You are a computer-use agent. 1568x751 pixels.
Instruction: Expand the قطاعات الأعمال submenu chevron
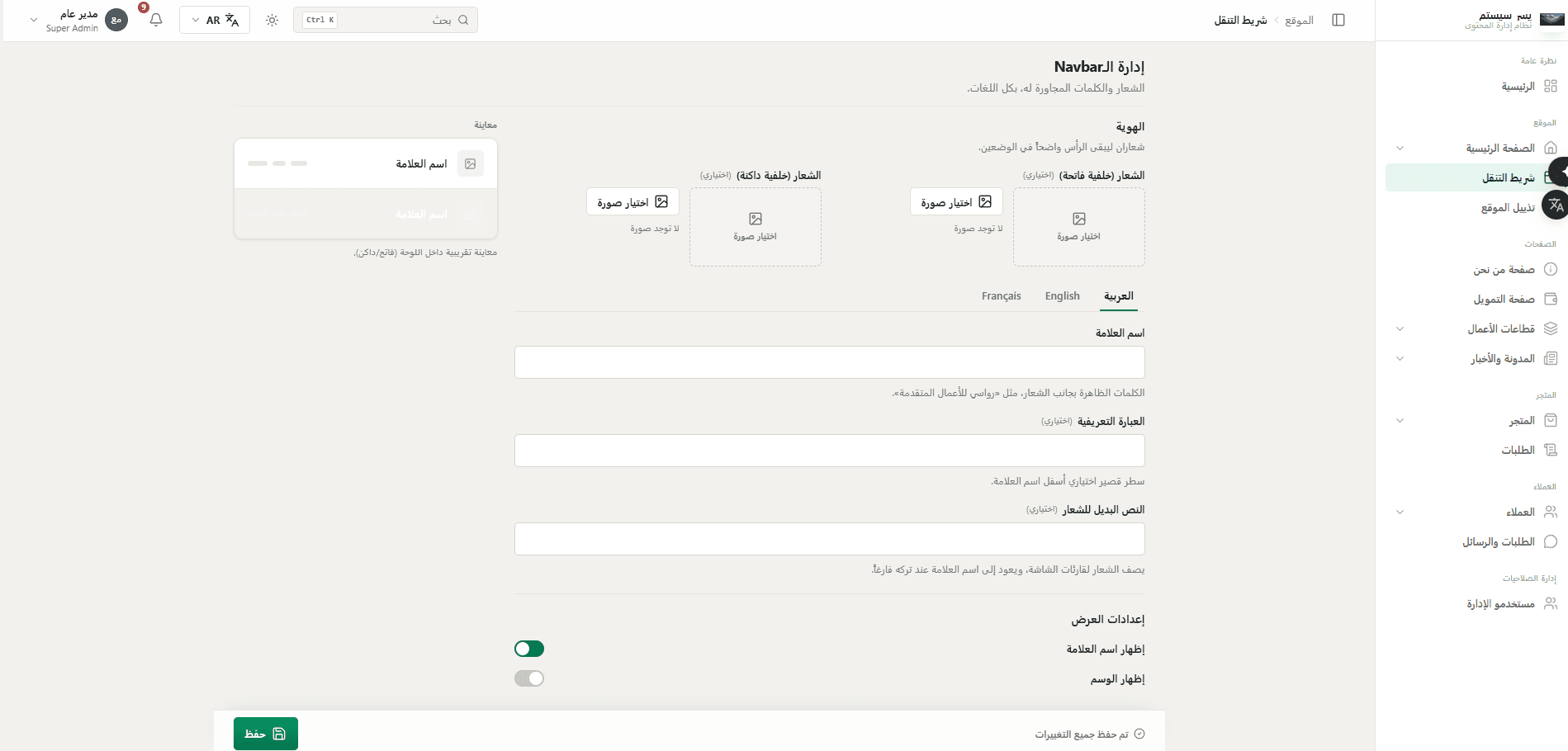coord(1400,328)
